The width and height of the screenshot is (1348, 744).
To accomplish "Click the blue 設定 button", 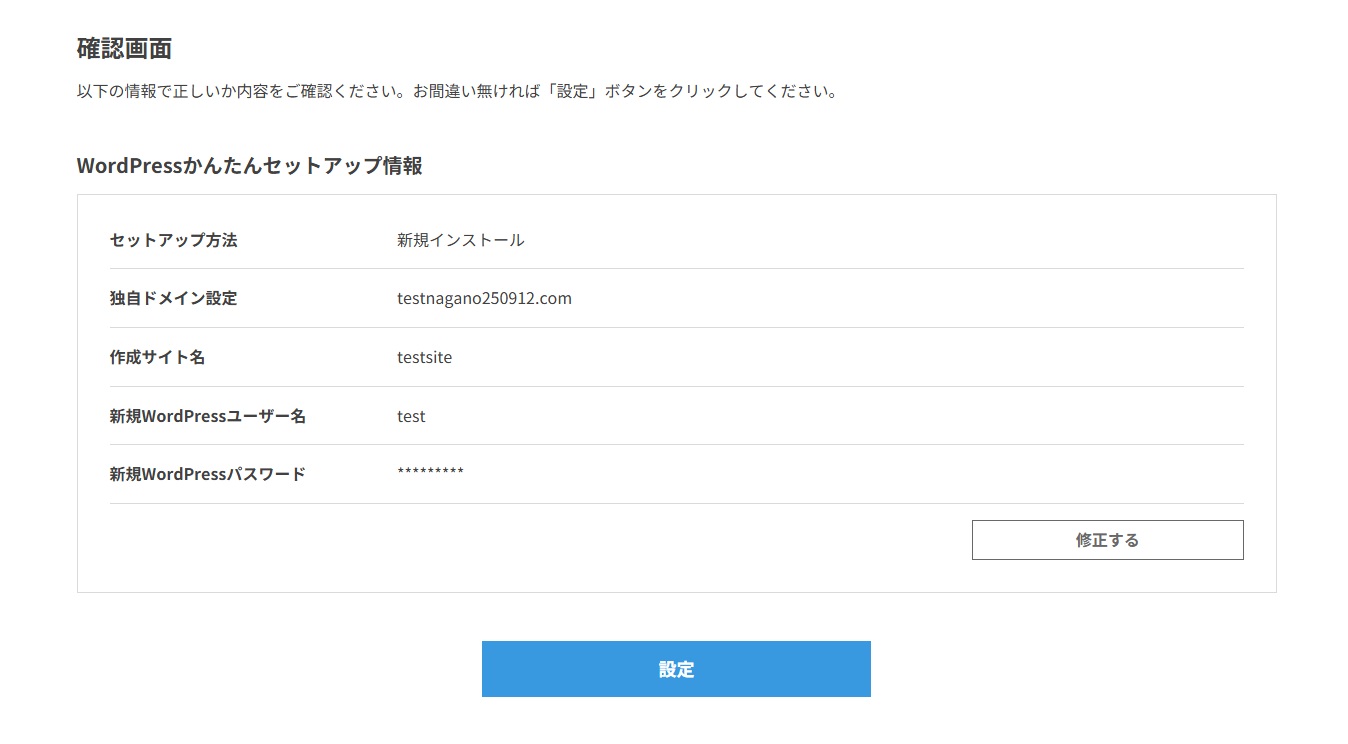I will [x=676, y=669].
